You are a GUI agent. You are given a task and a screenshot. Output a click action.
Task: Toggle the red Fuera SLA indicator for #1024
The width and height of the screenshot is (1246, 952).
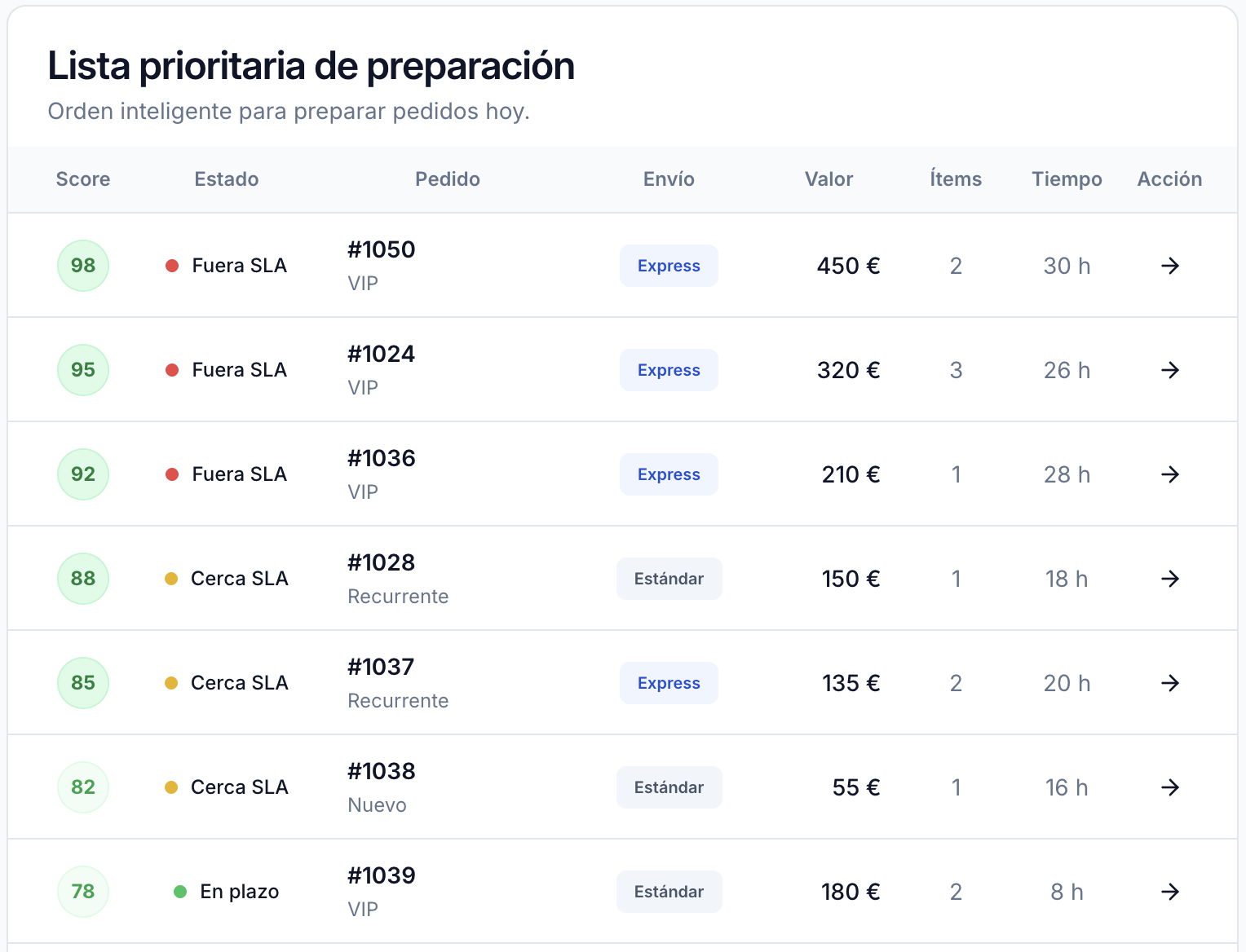172,370
